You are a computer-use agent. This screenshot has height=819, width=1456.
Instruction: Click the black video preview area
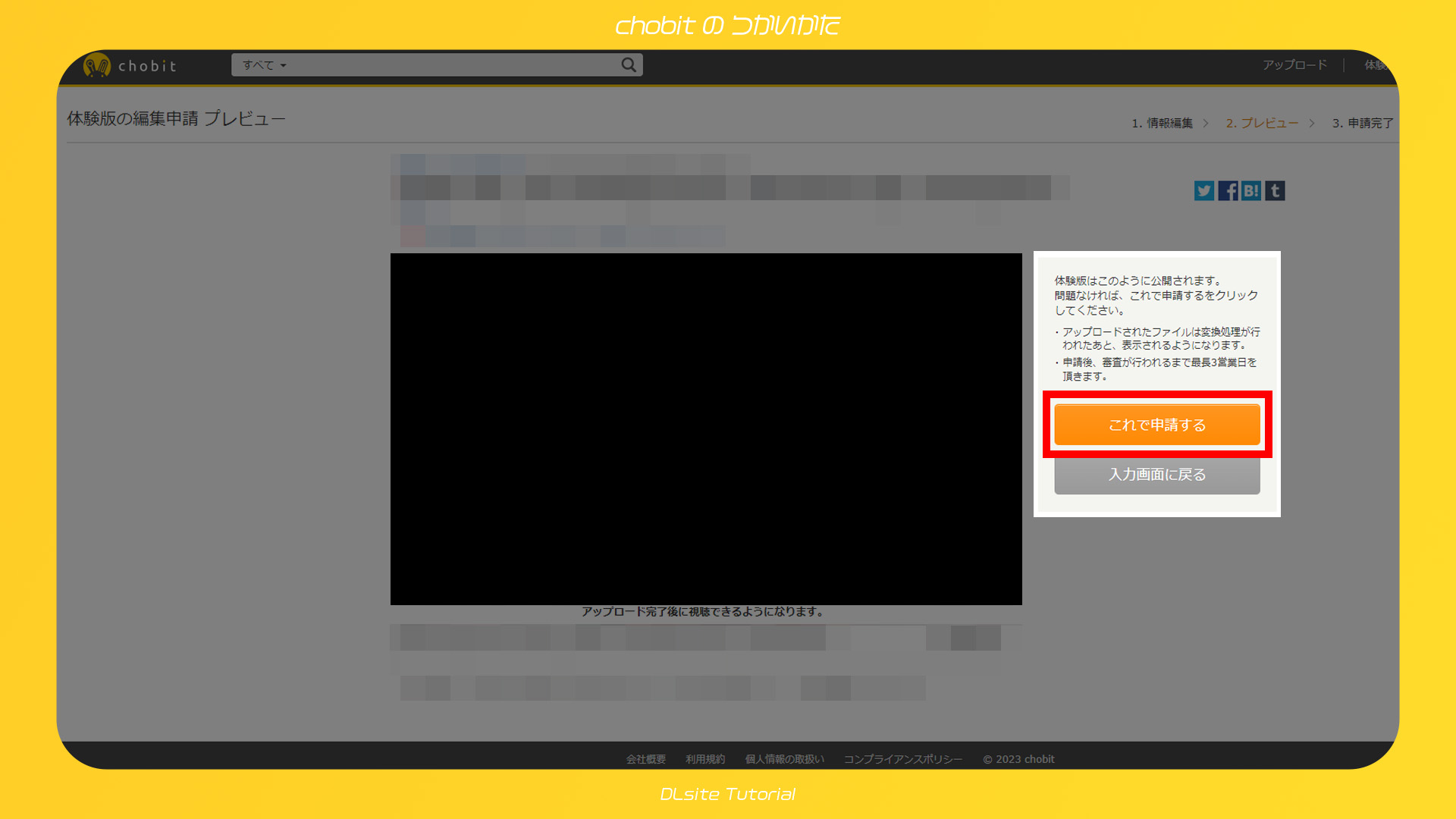point(706,429)
